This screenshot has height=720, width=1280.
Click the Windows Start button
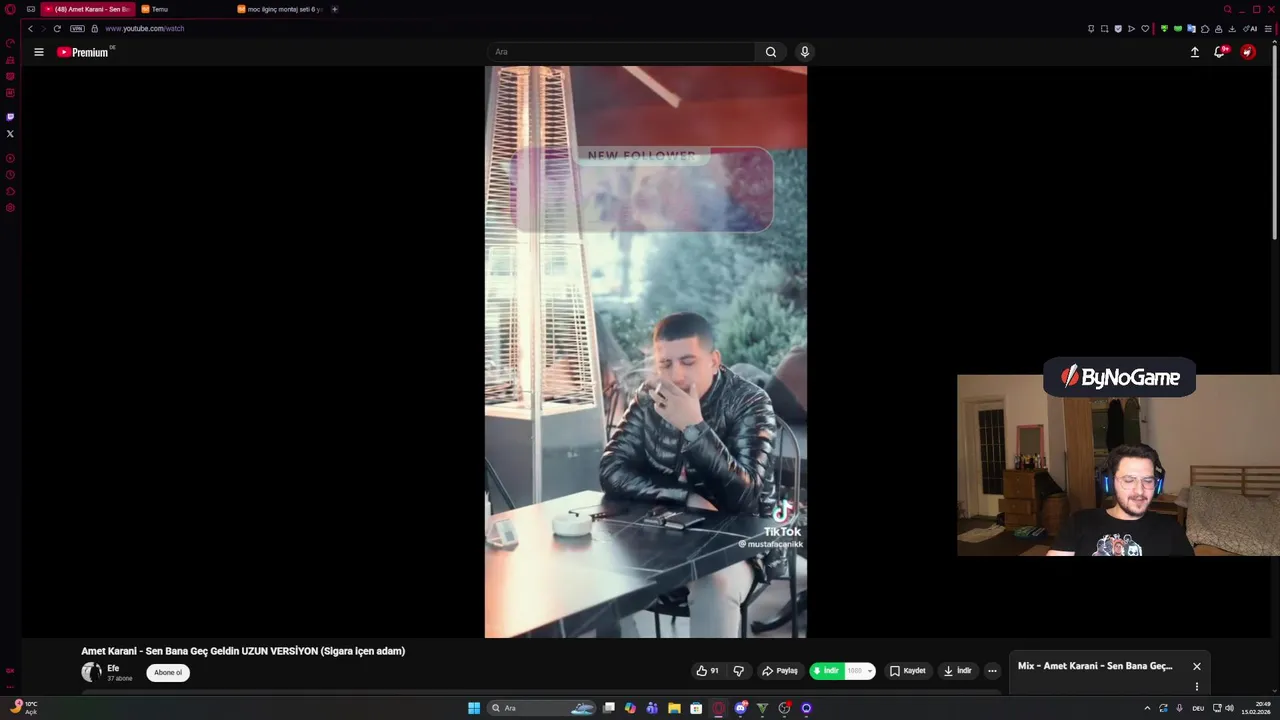(474, 708)
